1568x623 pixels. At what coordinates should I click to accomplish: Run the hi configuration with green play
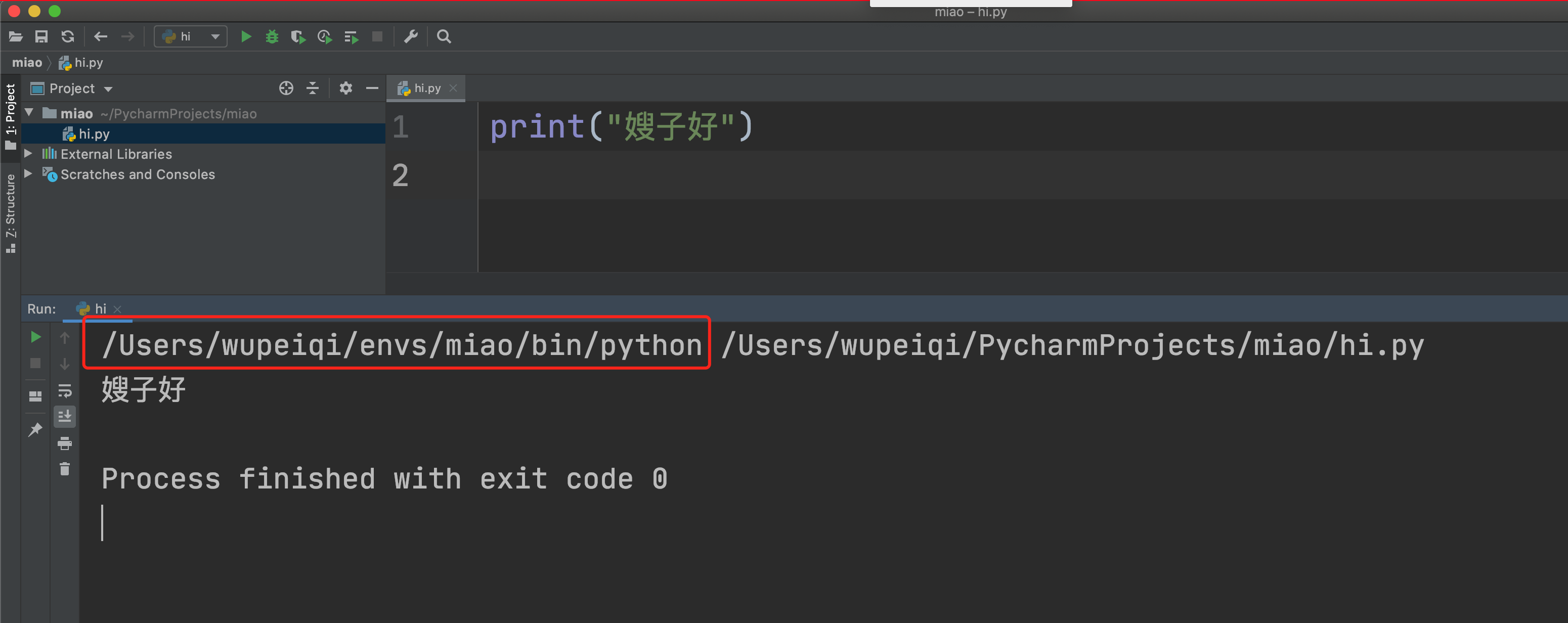[x=246, y=36]
